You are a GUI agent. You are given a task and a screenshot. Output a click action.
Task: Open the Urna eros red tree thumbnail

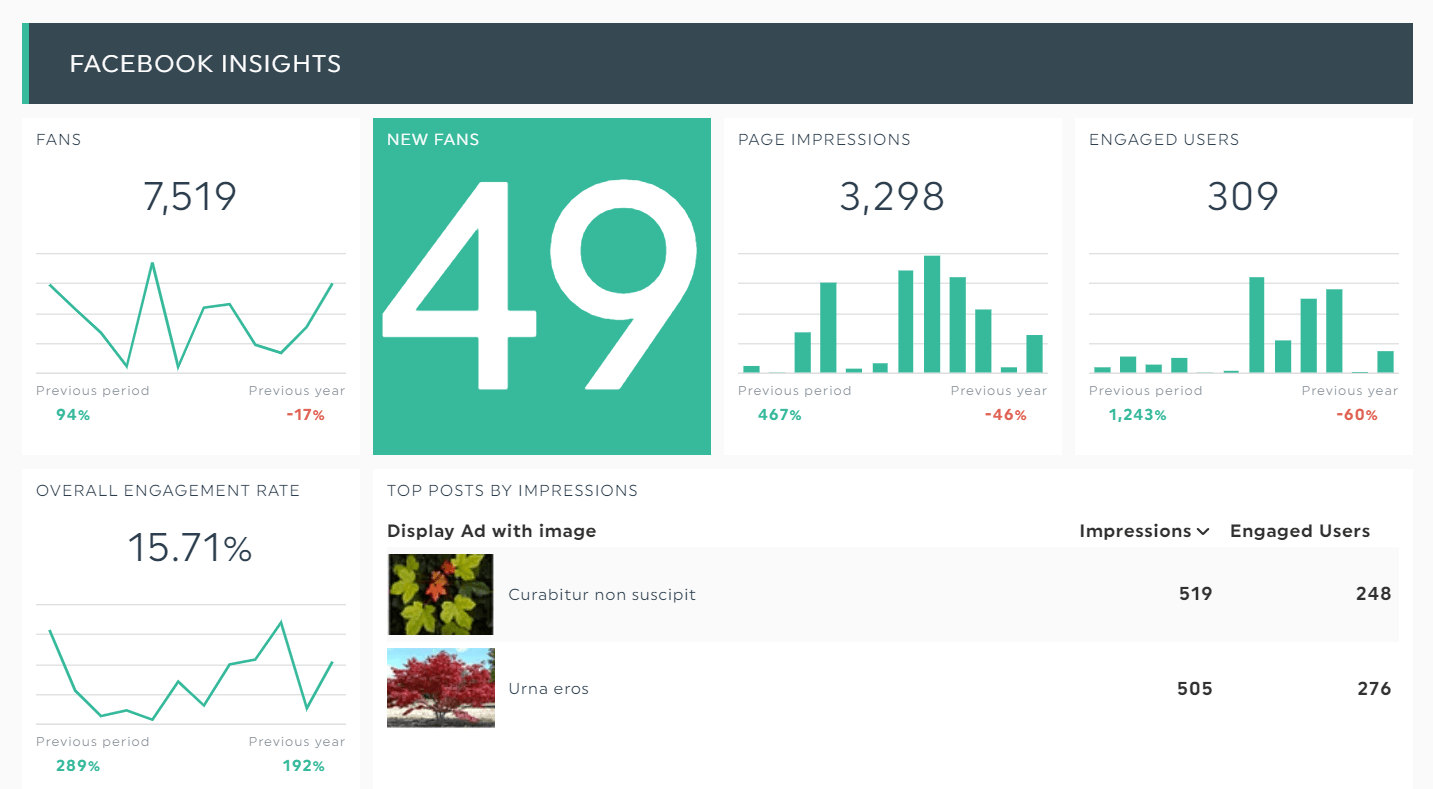click(441, 688)
